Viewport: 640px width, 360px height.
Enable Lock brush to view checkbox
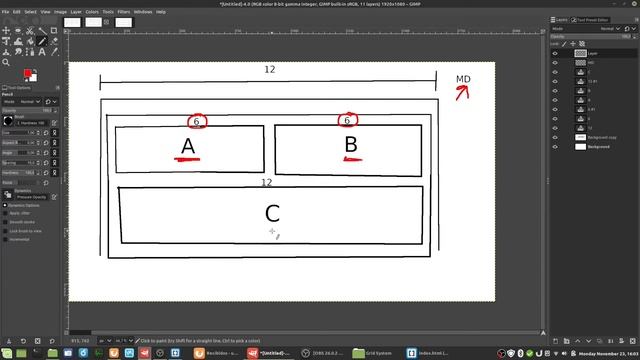pyautogui.click(x=5, y=231)
